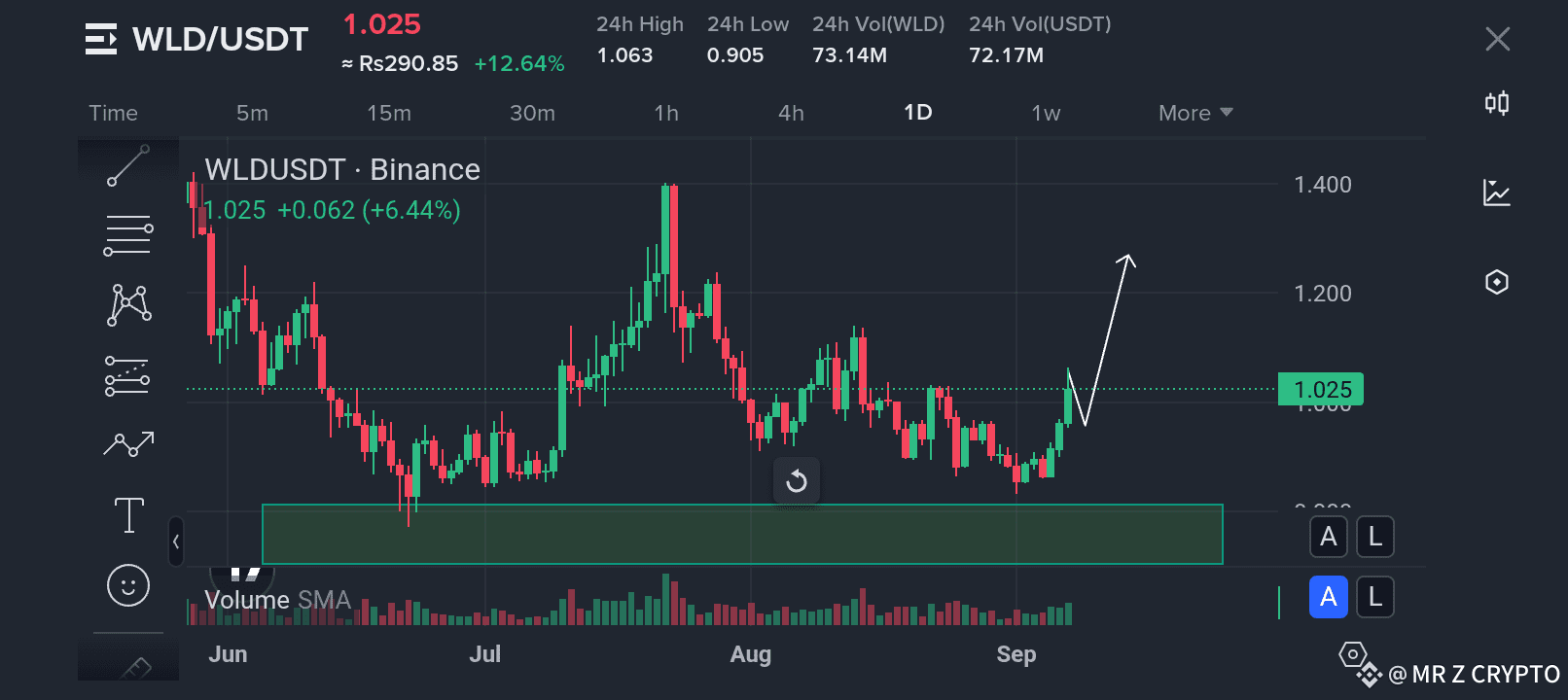Click the 24h Vol(WLD) value 73.14M

[850, 55]
